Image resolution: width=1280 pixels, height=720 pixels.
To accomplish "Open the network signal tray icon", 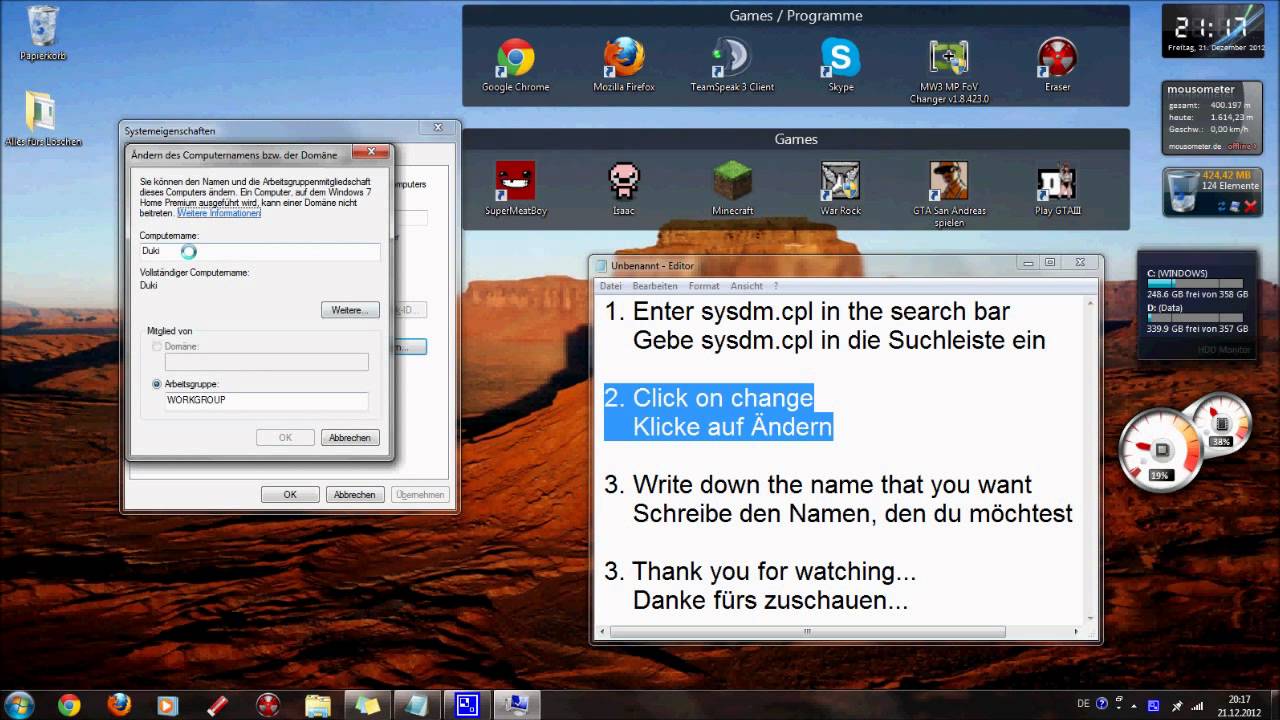I will click(x=1197, y=704).
